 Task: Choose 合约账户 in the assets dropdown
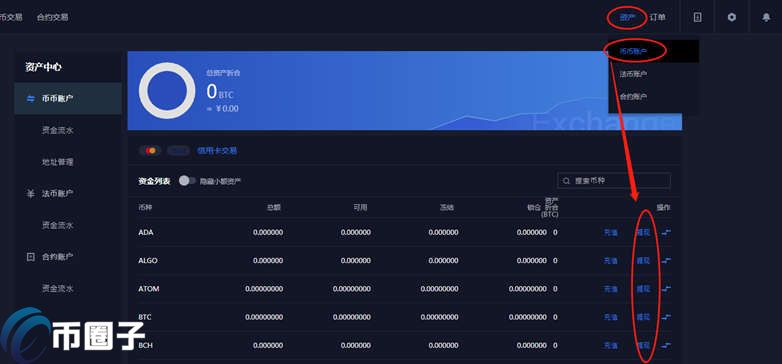633,96
